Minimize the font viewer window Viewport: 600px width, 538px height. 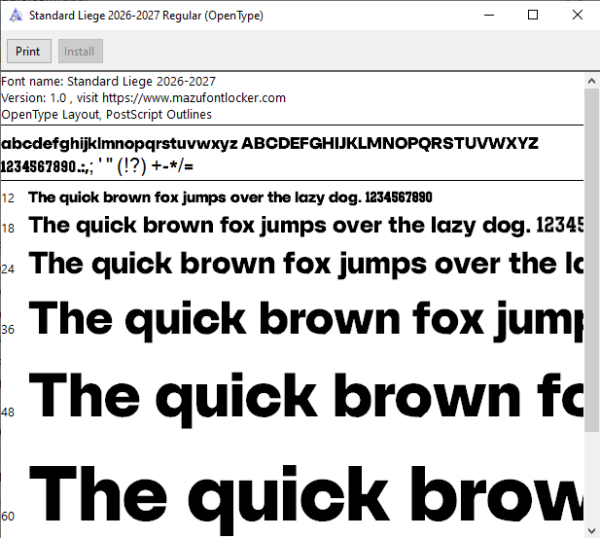click(x=489, y=15)
